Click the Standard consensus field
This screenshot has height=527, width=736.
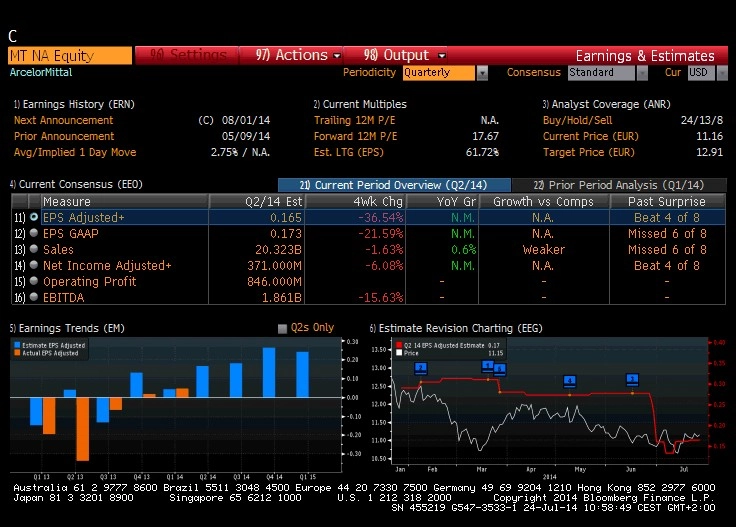[601, 73]
